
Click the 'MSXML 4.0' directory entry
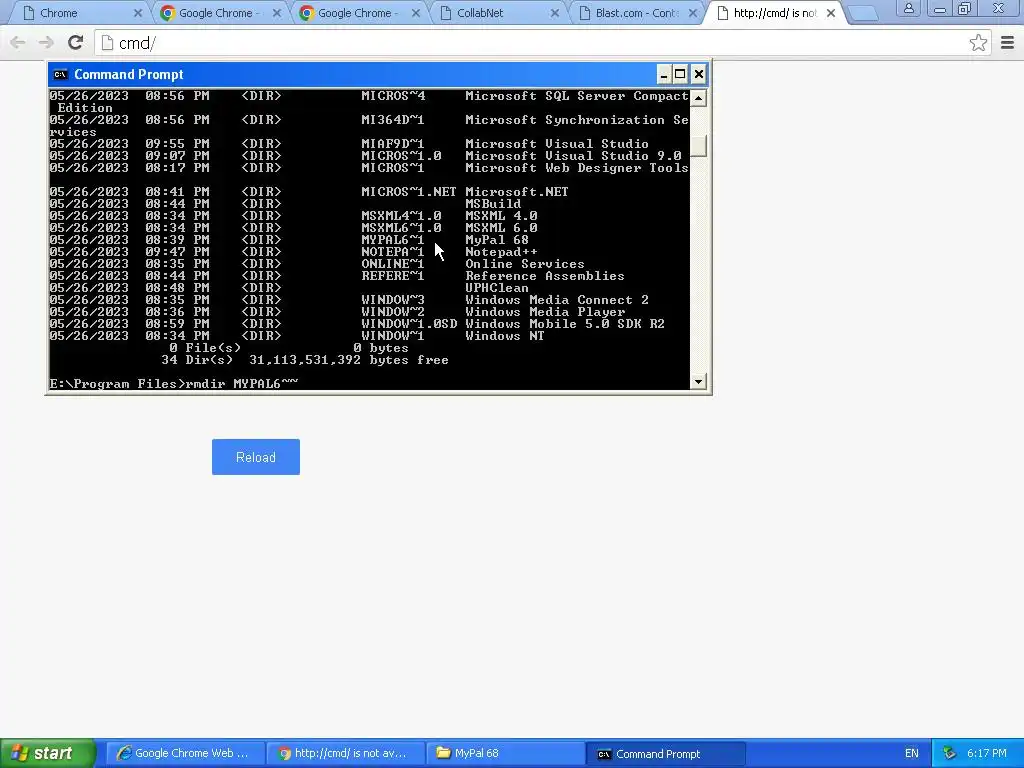pyautogui.click(x=501, y=216)
